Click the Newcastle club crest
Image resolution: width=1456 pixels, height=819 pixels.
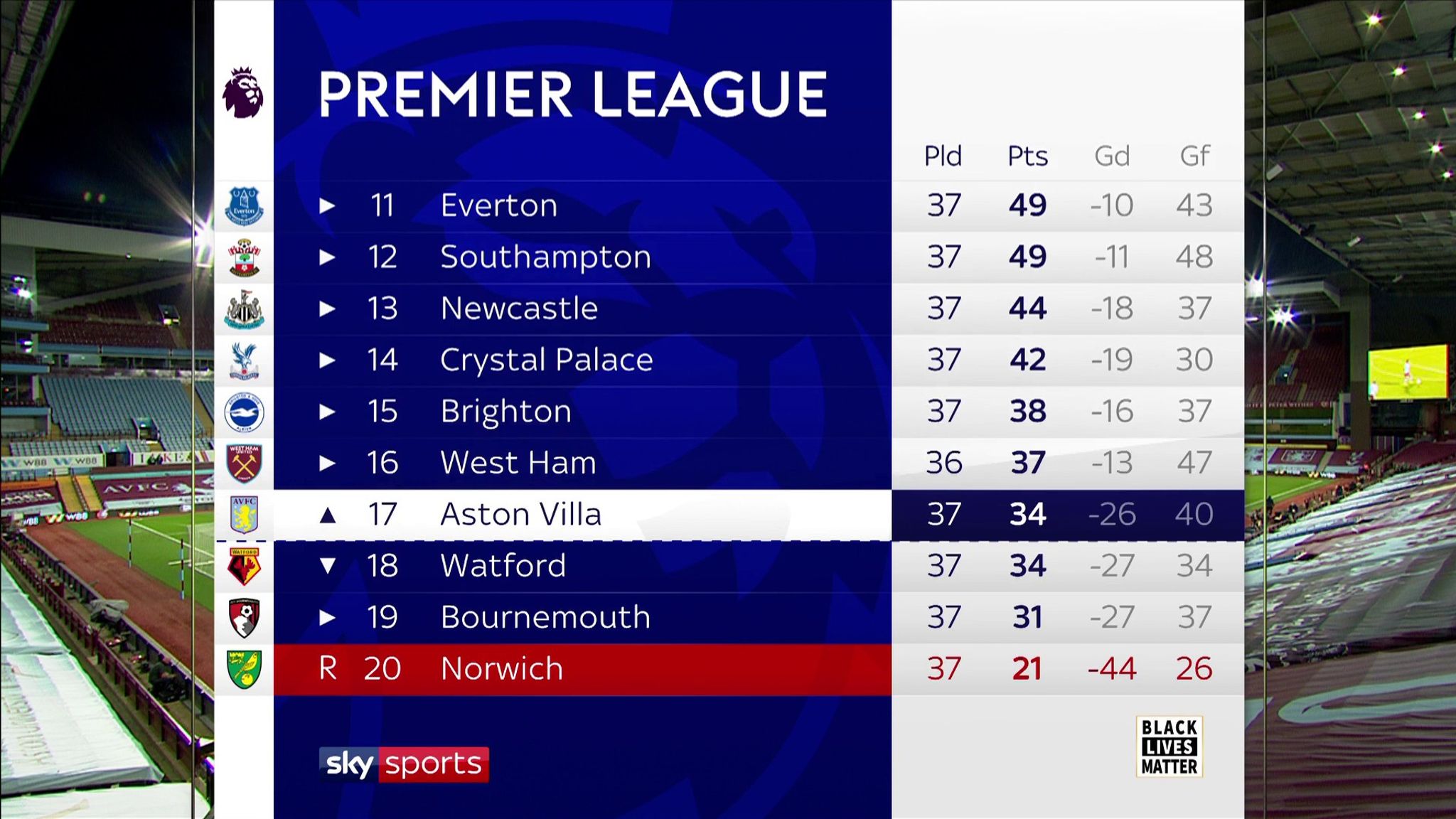coord(244,309)
